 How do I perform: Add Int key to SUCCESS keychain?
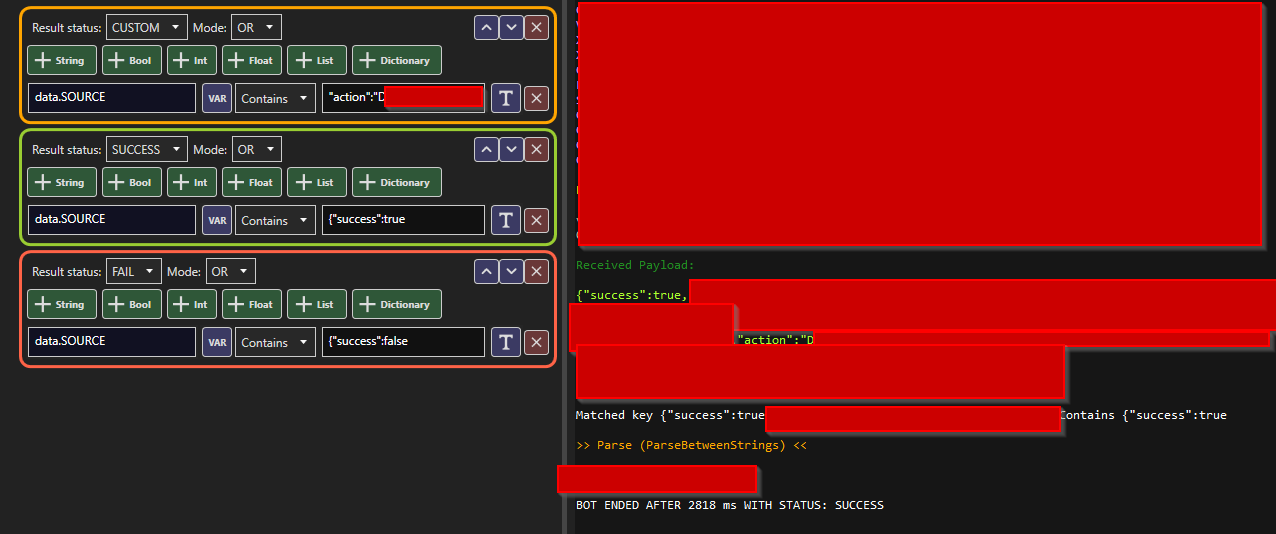pyautogui.click(x=192, y=182)
